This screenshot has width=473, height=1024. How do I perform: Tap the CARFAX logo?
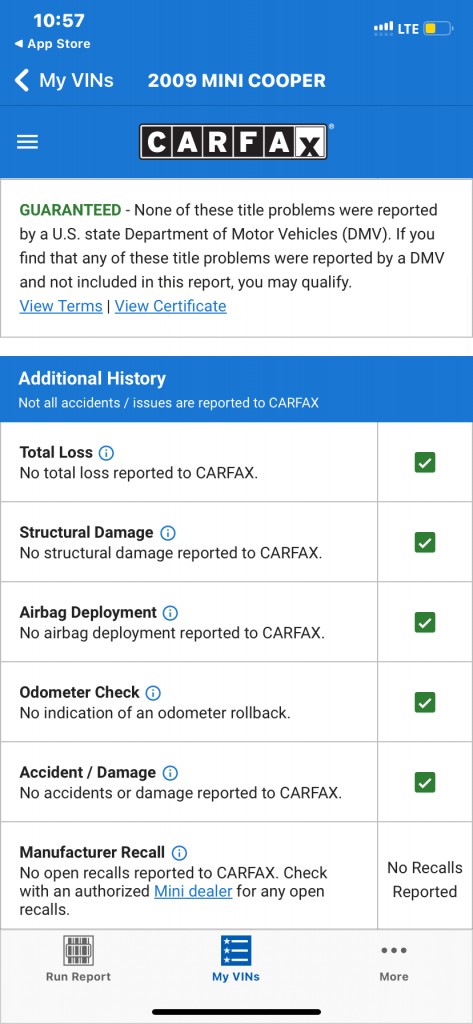pos(233,142)
